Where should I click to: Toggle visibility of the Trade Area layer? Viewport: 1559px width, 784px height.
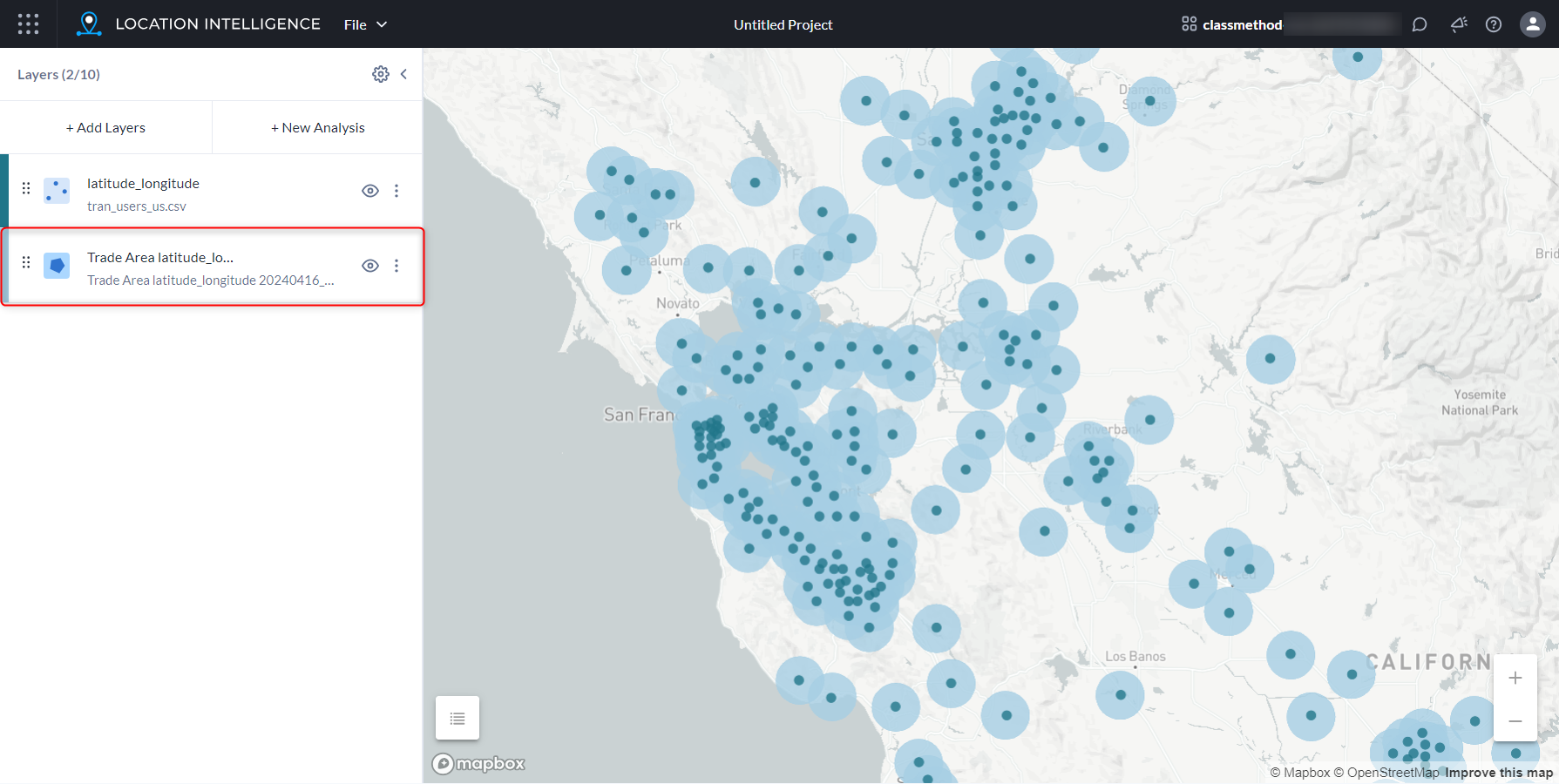369,265
